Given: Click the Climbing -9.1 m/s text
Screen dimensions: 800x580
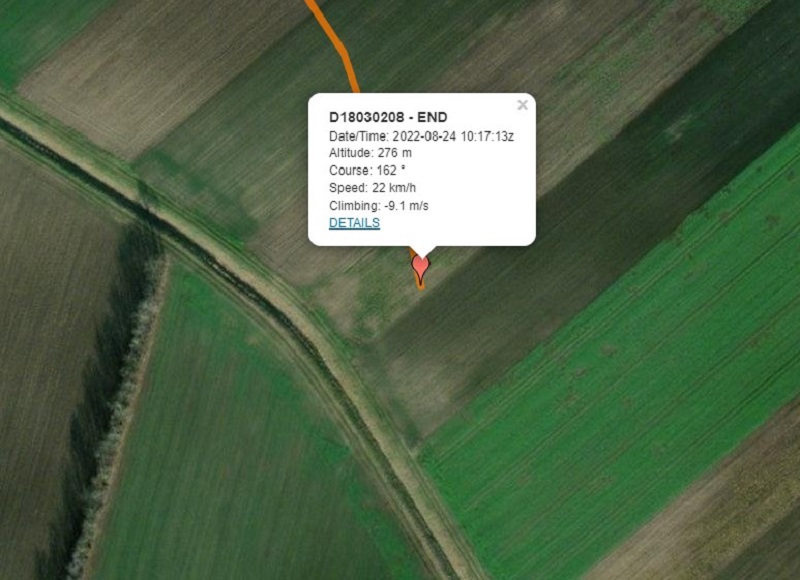Looking at the screenshot, I should coord(379,206).
